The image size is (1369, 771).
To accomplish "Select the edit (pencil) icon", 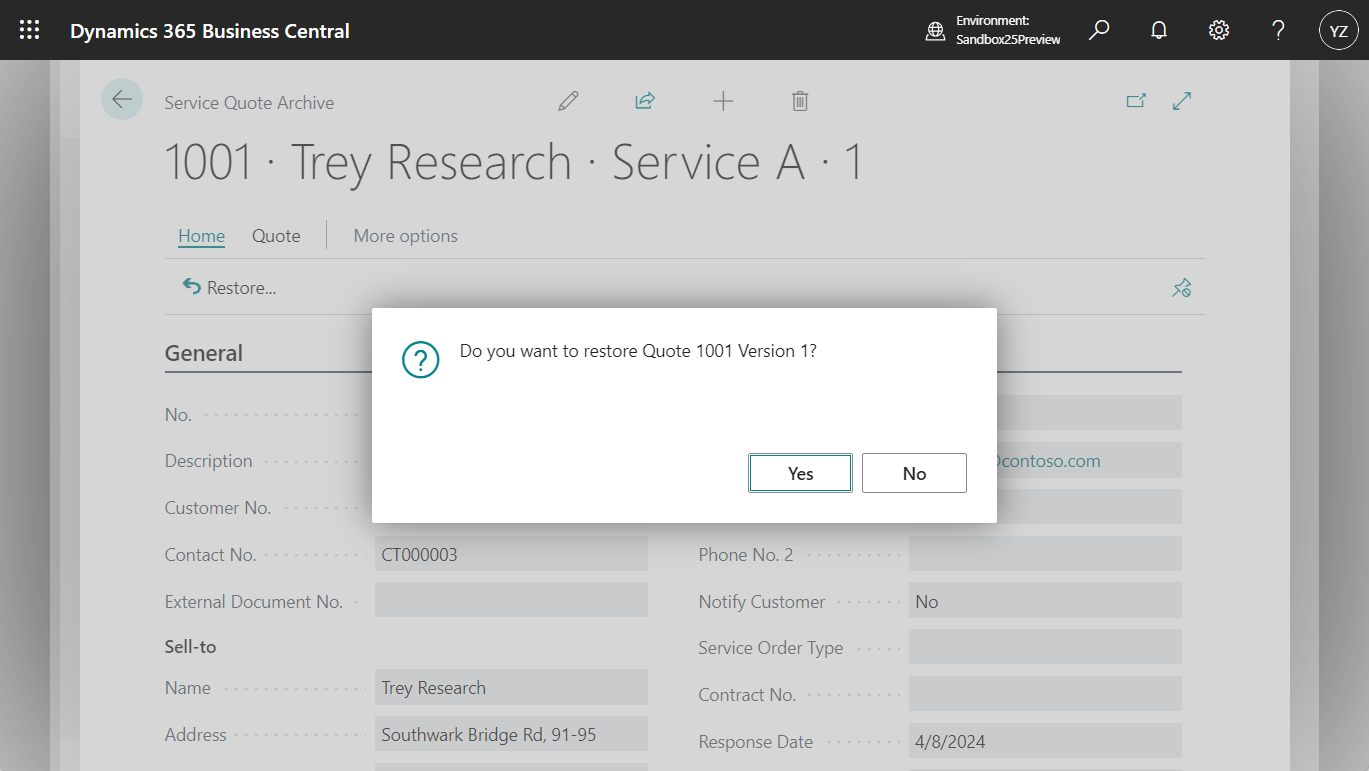I will (x=567, y=100).
